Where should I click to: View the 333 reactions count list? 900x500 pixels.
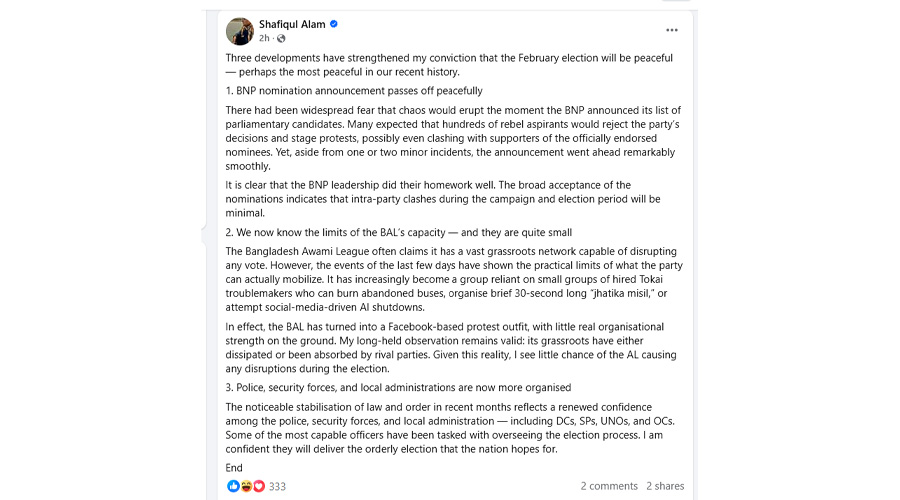(x=277, y=486)
